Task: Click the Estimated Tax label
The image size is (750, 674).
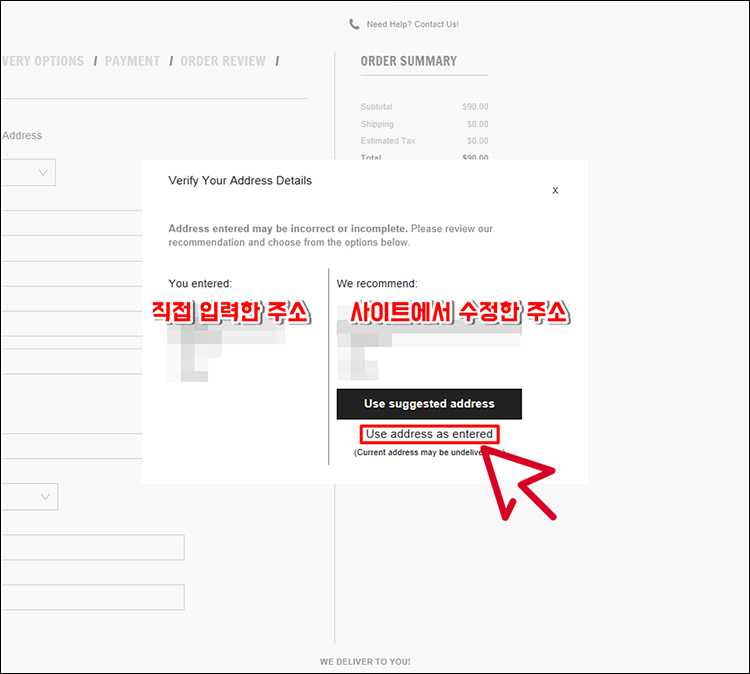Action: pos(388,141)
